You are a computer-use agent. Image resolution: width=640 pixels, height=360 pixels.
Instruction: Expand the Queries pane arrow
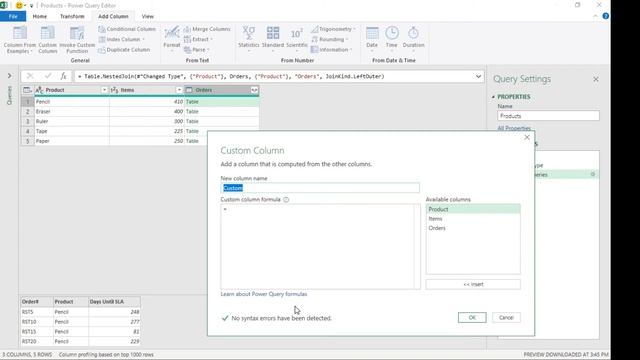coord(9,76)
